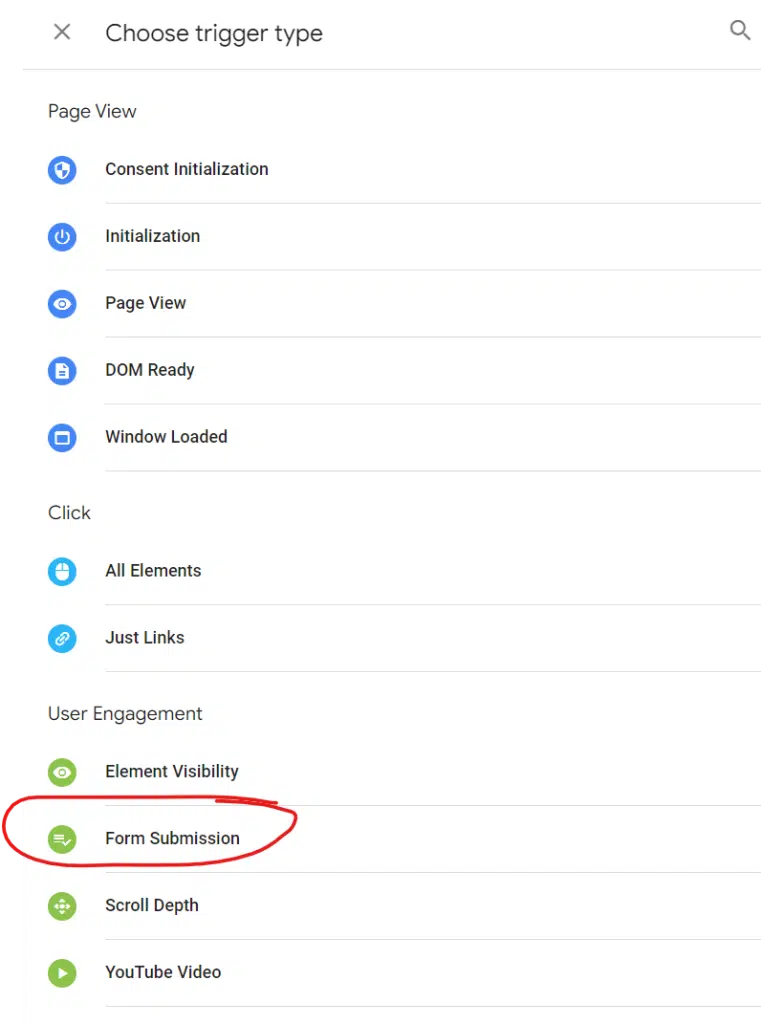This screenshot has height=1024, width=761.
Task: Click the Page View eye icon
Action: coord(62,304)
